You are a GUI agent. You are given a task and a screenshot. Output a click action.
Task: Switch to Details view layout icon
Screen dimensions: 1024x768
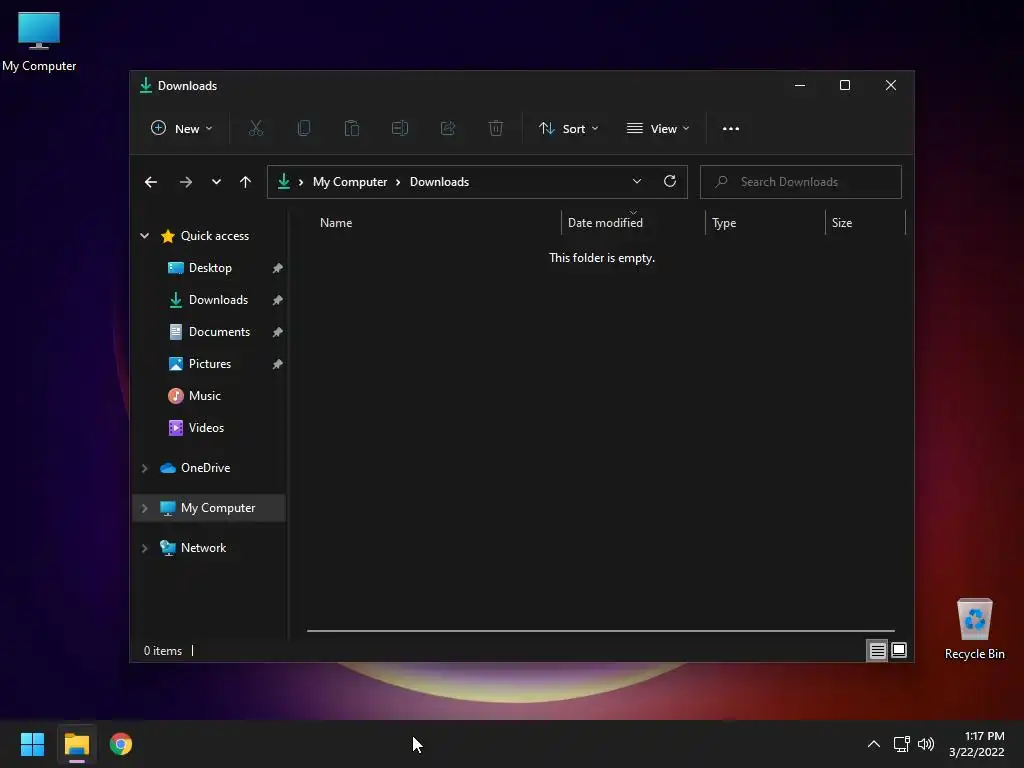(x=877, y=650)
